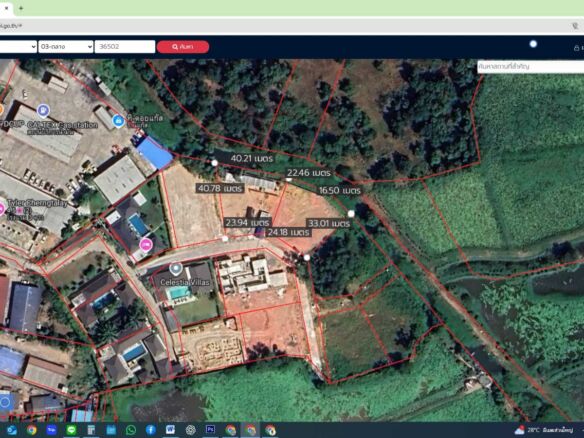The image size is (584, 438).
Task: Expand the leftmost province dropdown
Action: (18, 47)
